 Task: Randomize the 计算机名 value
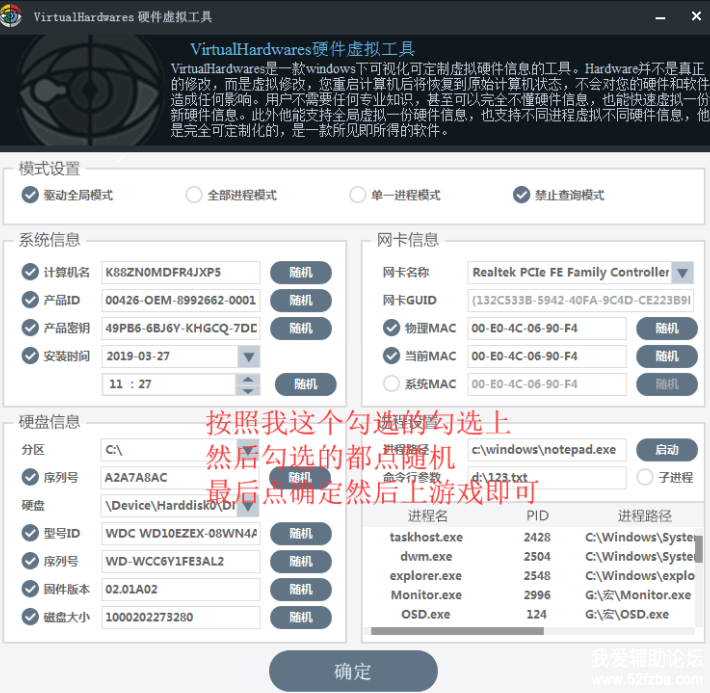(x=301, y=272)
